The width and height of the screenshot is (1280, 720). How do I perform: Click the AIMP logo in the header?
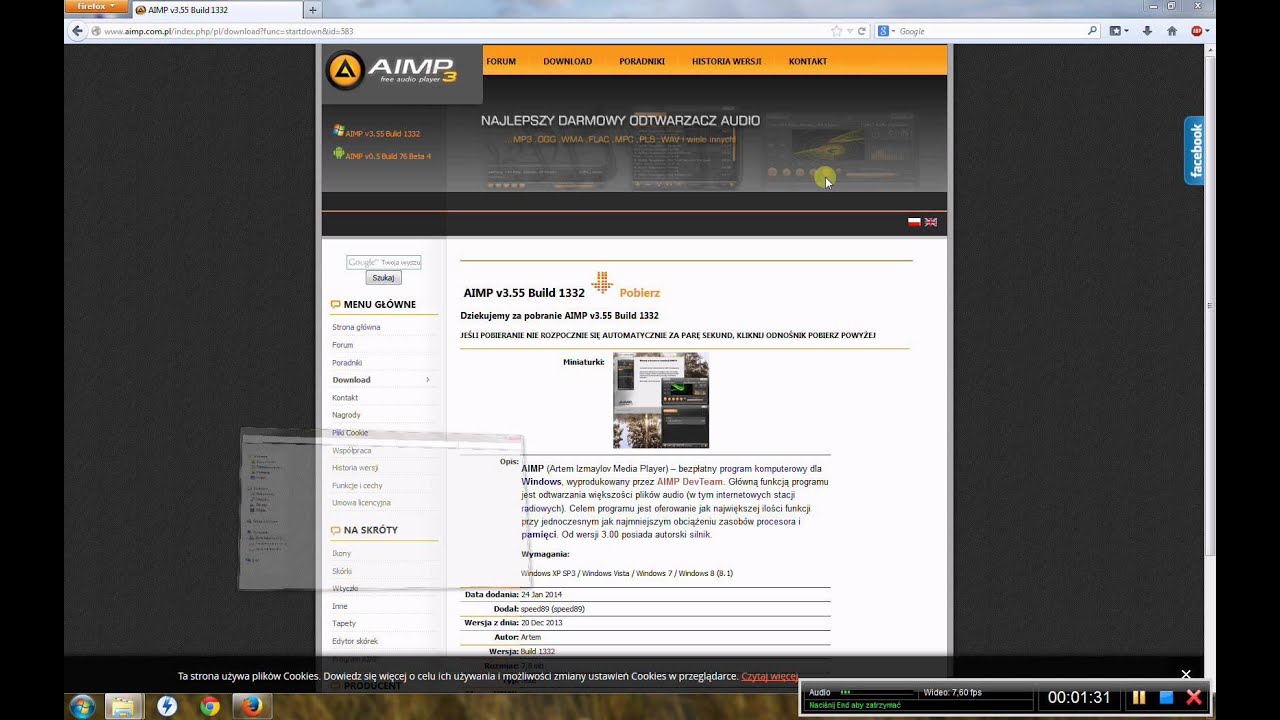pyautogui.click(x=392, y=70)
